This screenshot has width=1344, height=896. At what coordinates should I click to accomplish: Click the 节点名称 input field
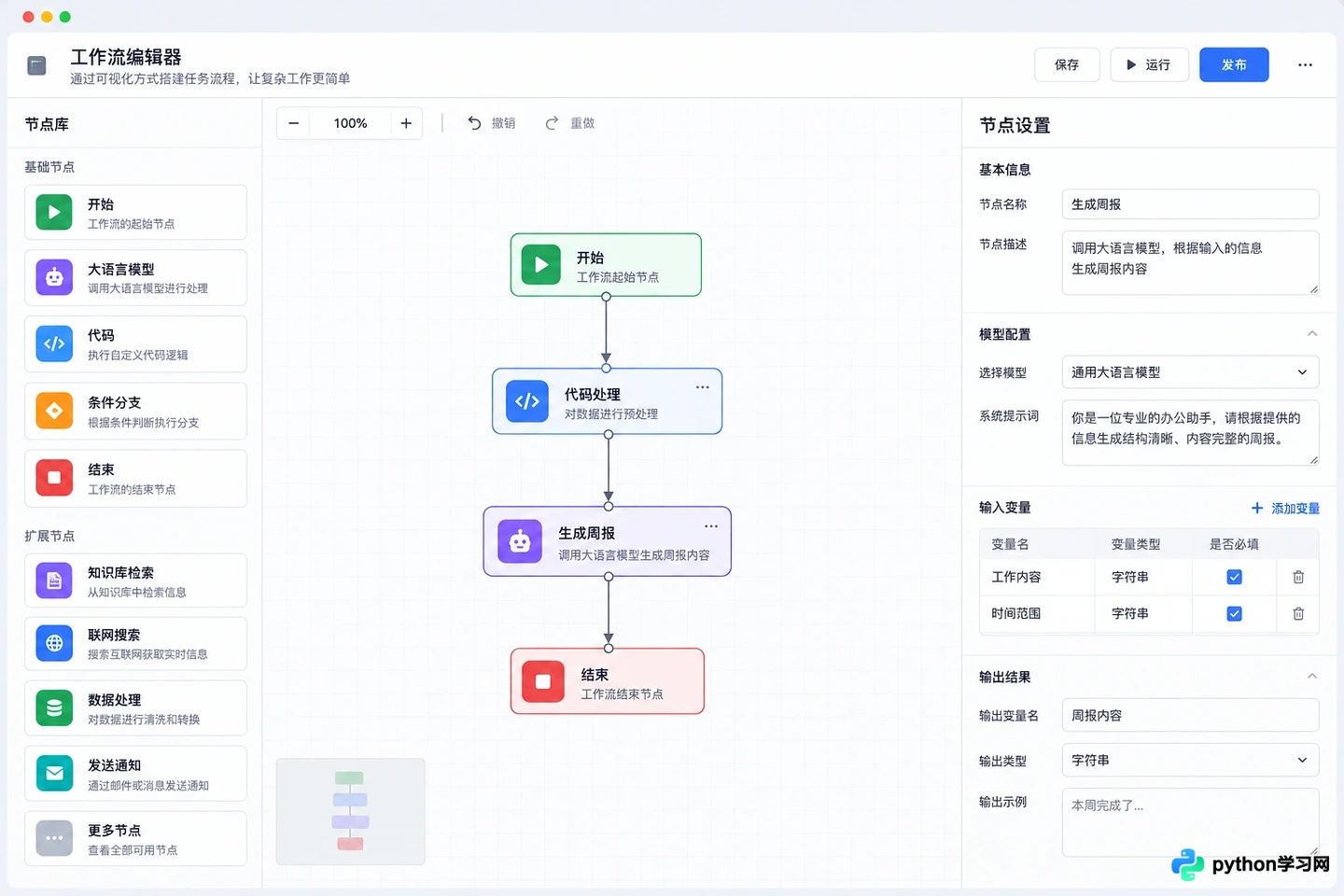pyautogui.click(x=1191, y=204)
